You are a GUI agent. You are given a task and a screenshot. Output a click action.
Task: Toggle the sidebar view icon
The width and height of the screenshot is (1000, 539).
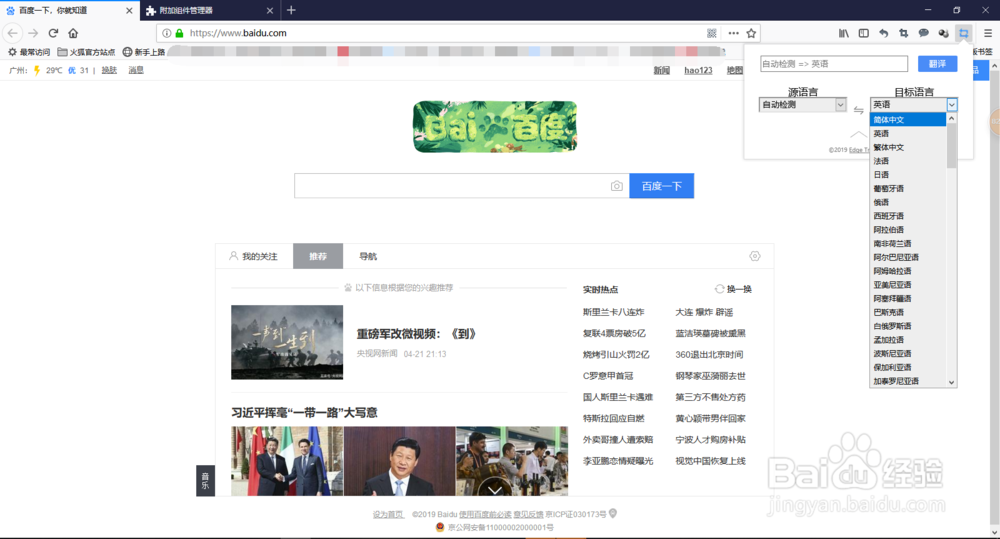(864, 33)
